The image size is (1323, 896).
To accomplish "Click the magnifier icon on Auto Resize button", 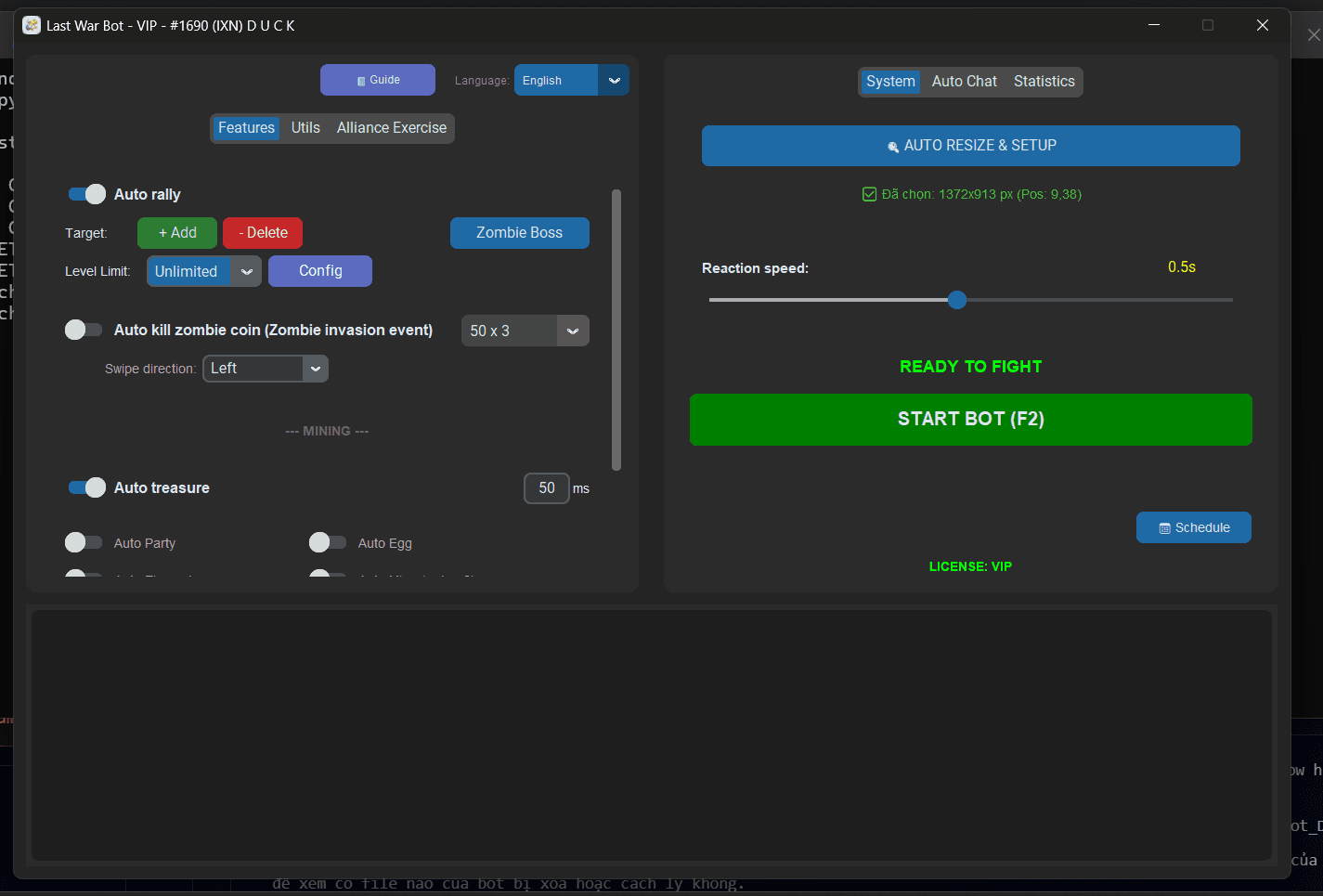I will tap(893, 147).
